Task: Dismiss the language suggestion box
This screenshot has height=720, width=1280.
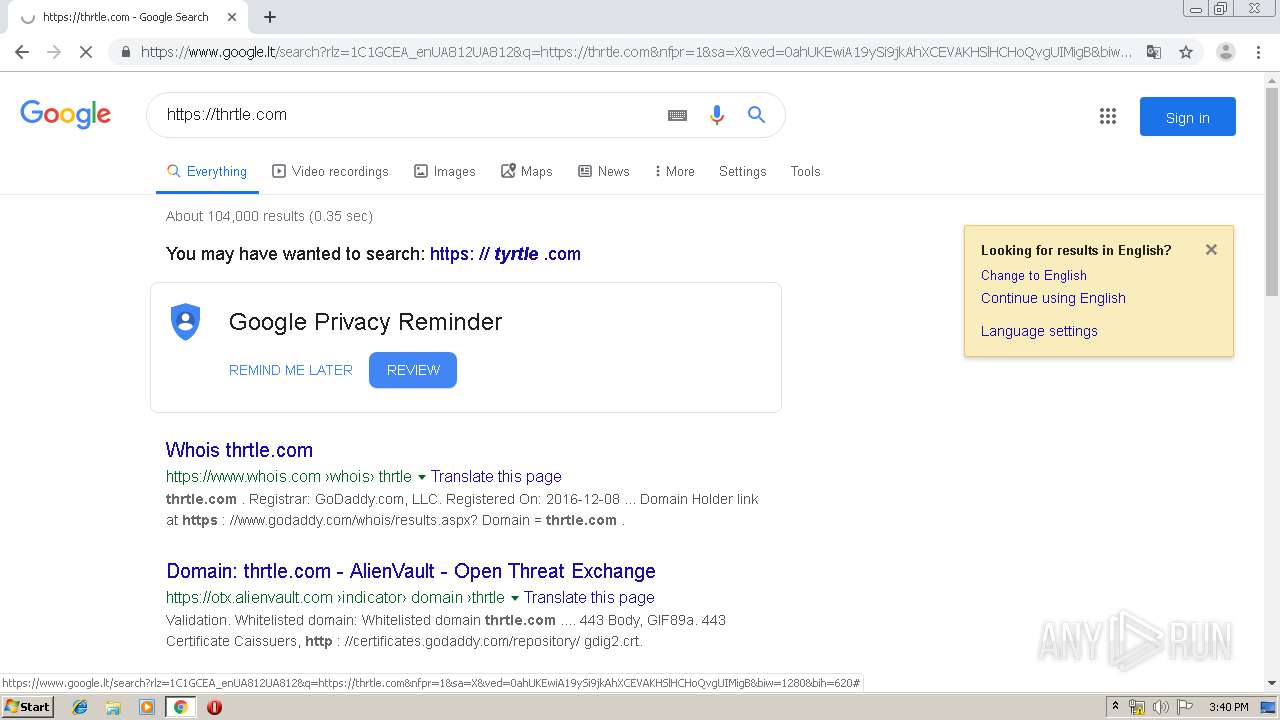Action: tap(1211, 250)
